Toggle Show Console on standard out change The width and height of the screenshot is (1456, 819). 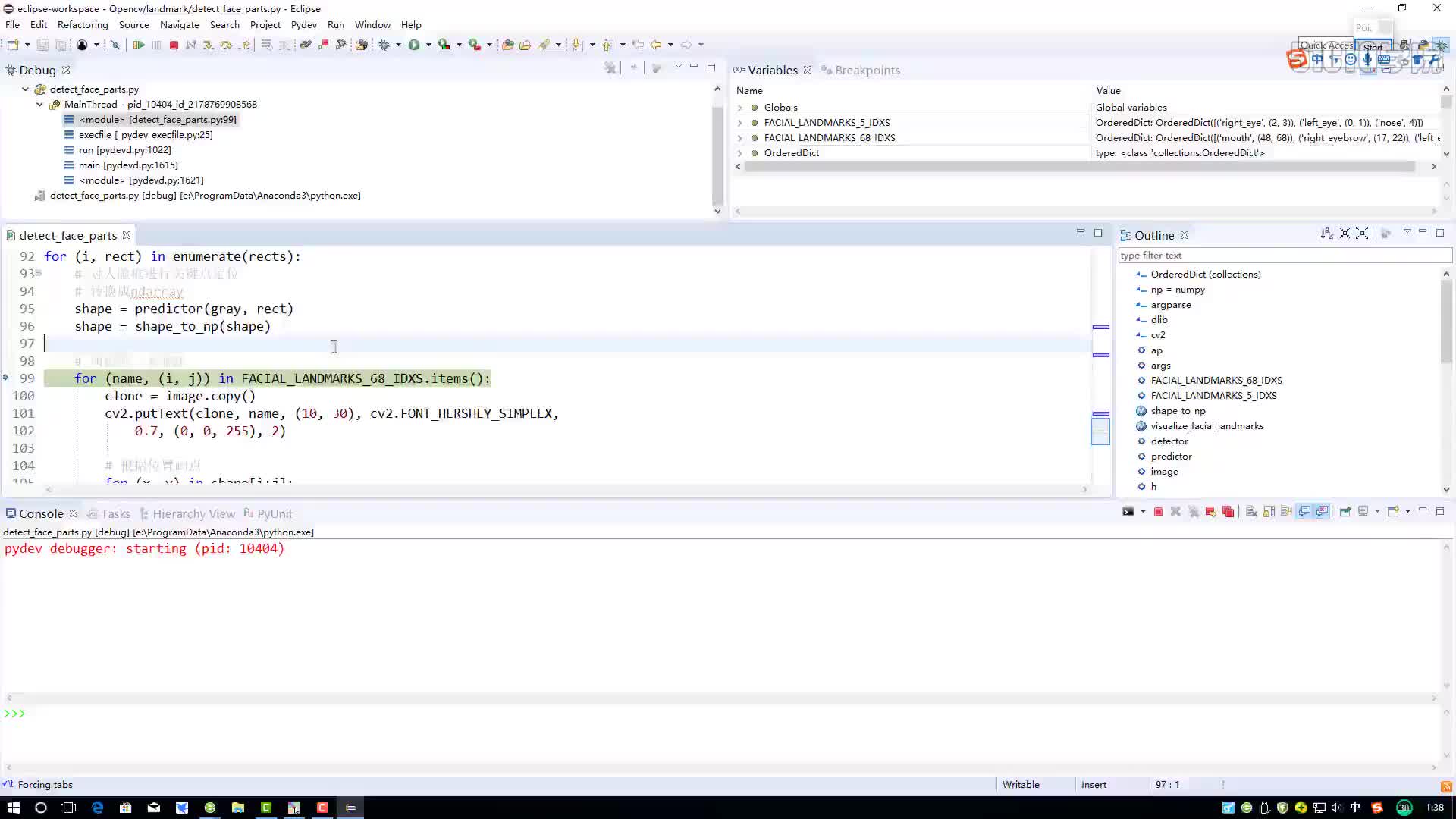tap(1304, 512)
